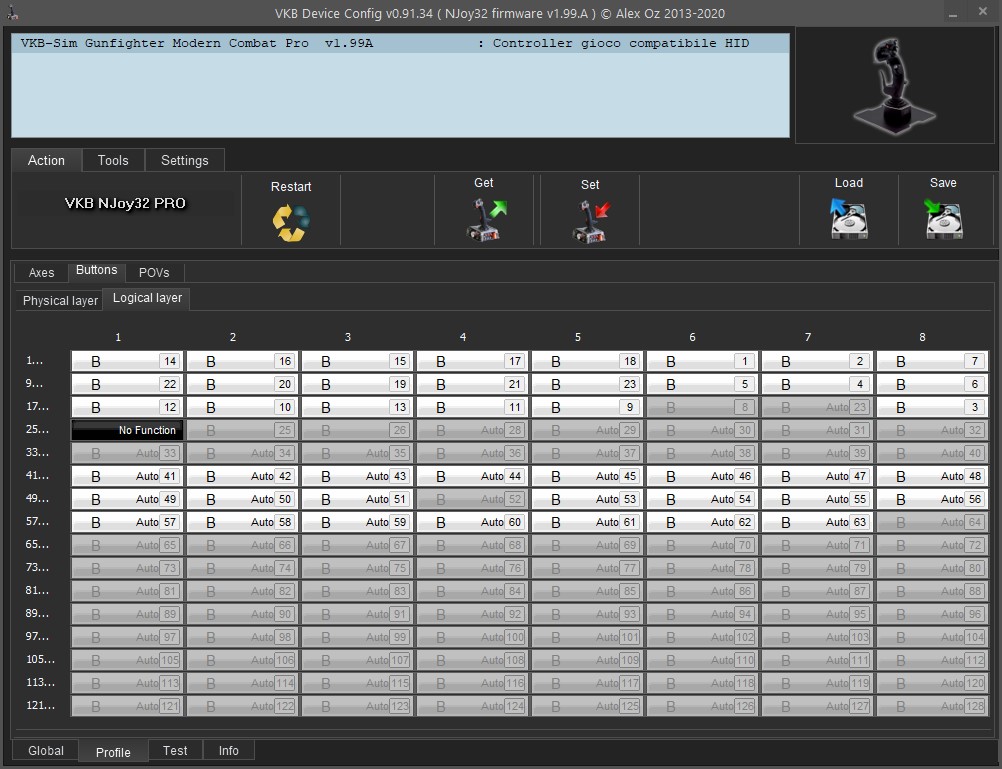Switch to the Tools tab
Screen dimensions: 1002x769
pyautogui.click(x=113, y=160)
